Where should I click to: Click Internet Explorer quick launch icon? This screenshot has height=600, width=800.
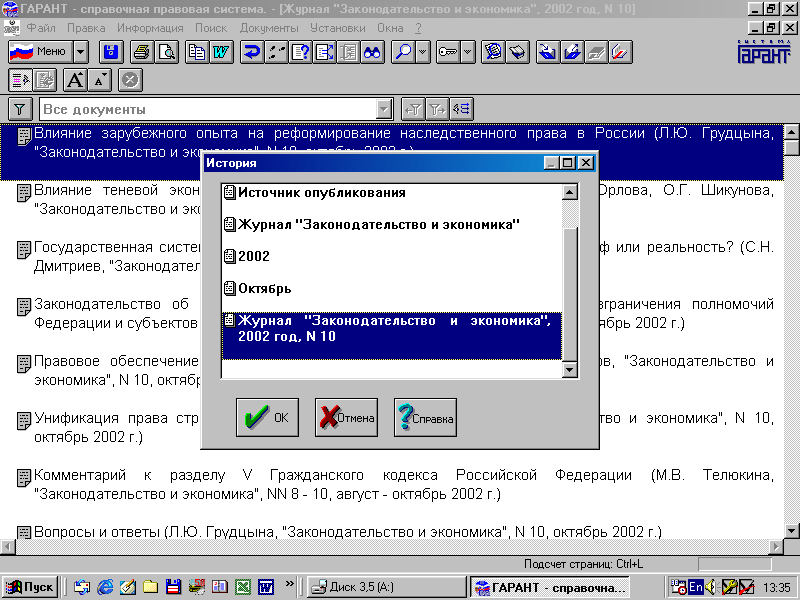pyautogui.click(x=105, y=587)
